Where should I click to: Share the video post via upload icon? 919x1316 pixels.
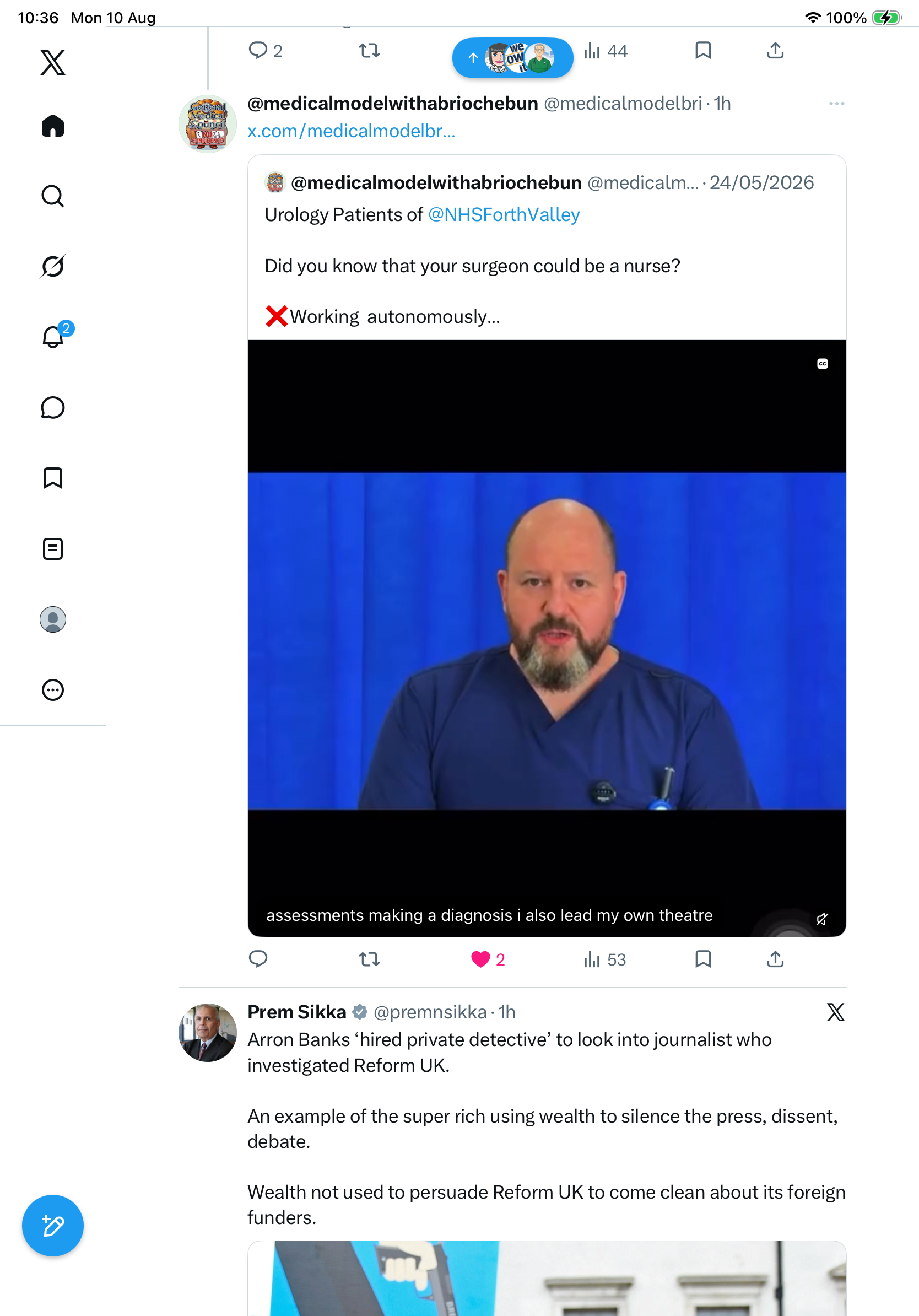point(775,959)
